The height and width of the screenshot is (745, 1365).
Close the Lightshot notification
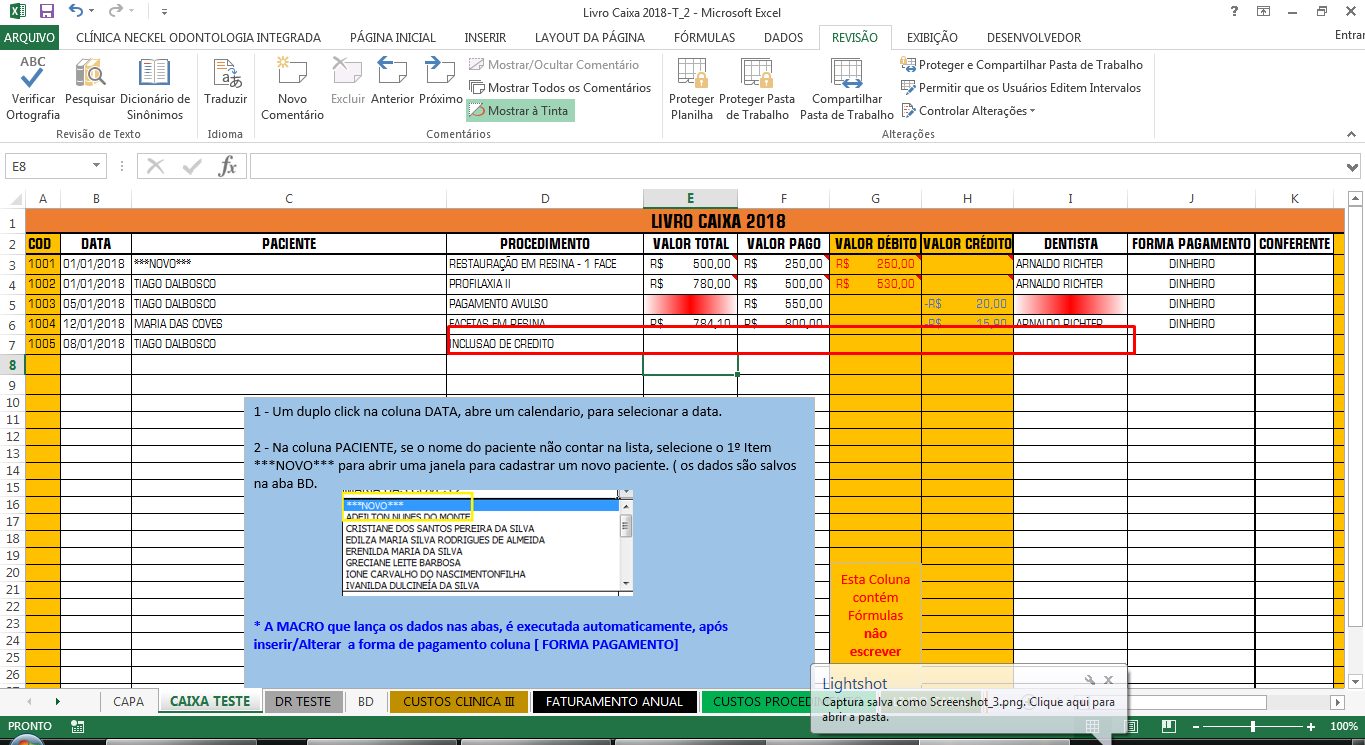(x=1109, y=680)
